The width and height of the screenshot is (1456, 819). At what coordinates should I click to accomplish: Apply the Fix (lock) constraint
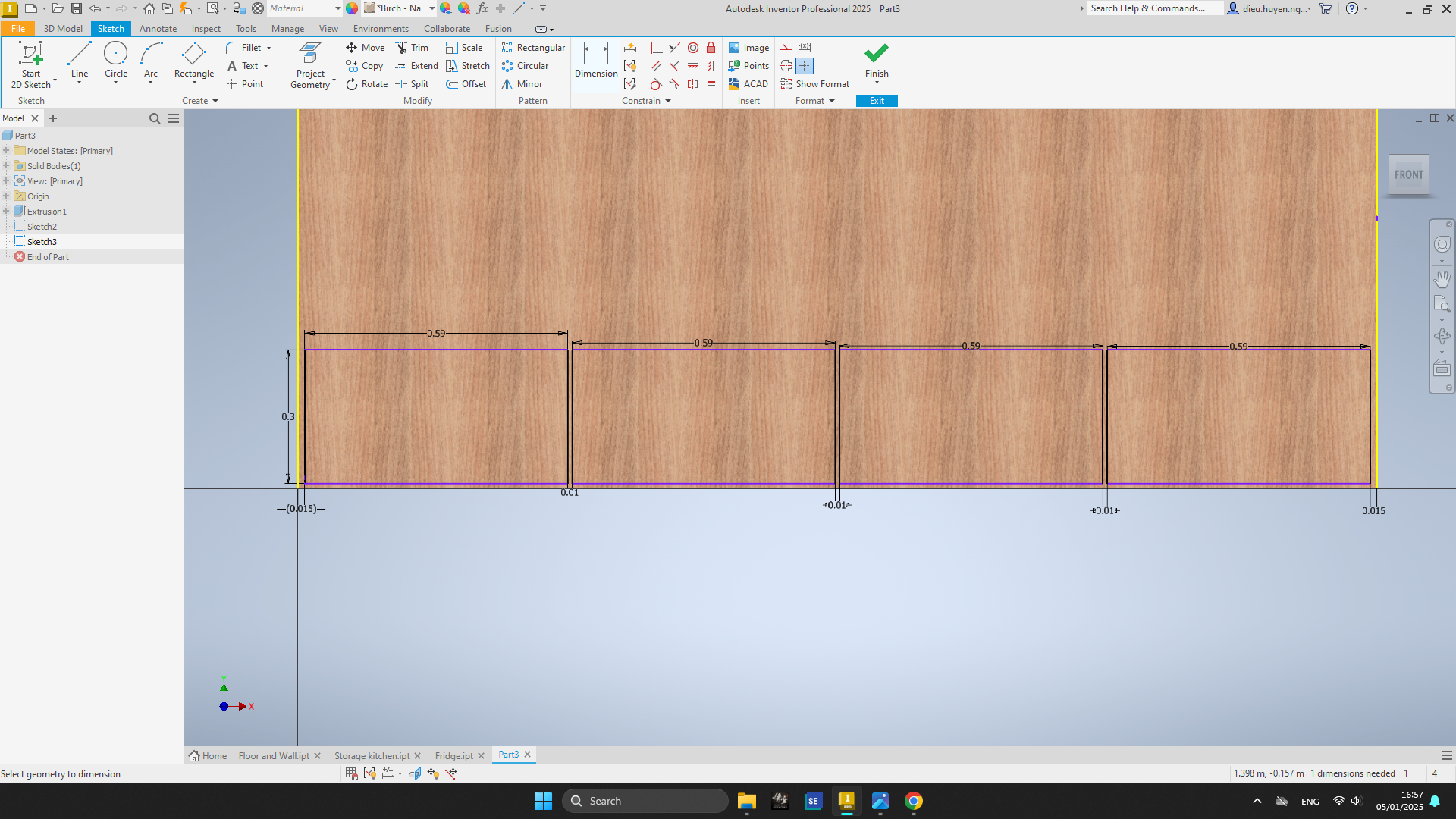(711, 48)
